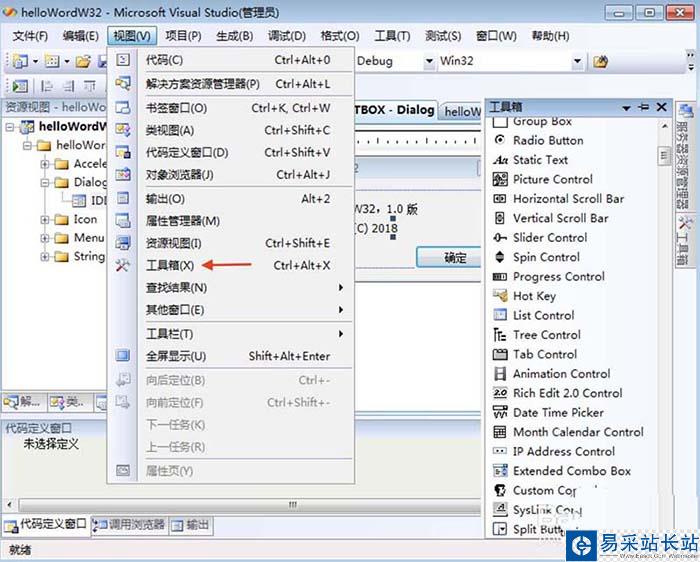Select Animation Control in toolbox

pyautogui.click(x=552, y=374)
